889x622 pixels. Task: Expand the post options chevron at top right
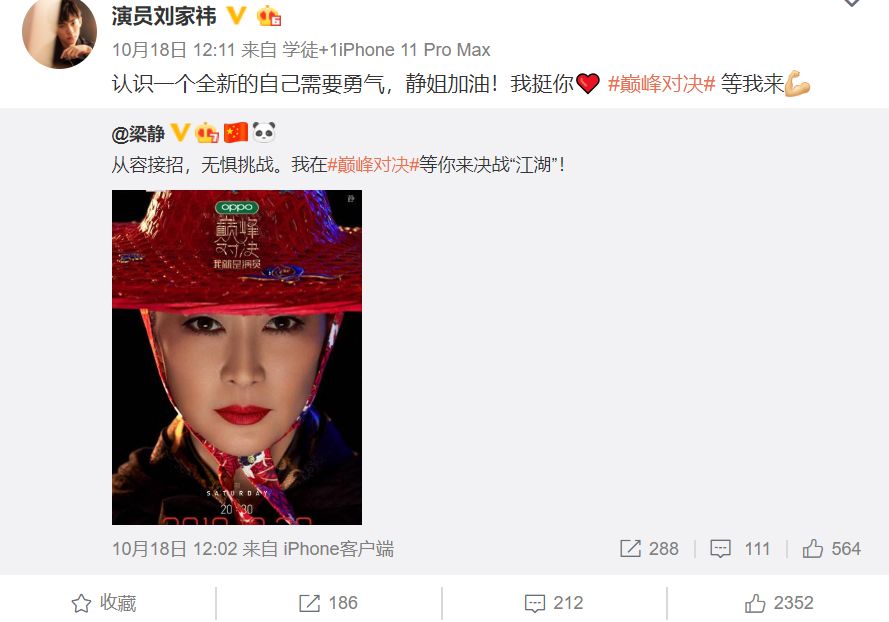pyautogui.click(x=852, y=3)
